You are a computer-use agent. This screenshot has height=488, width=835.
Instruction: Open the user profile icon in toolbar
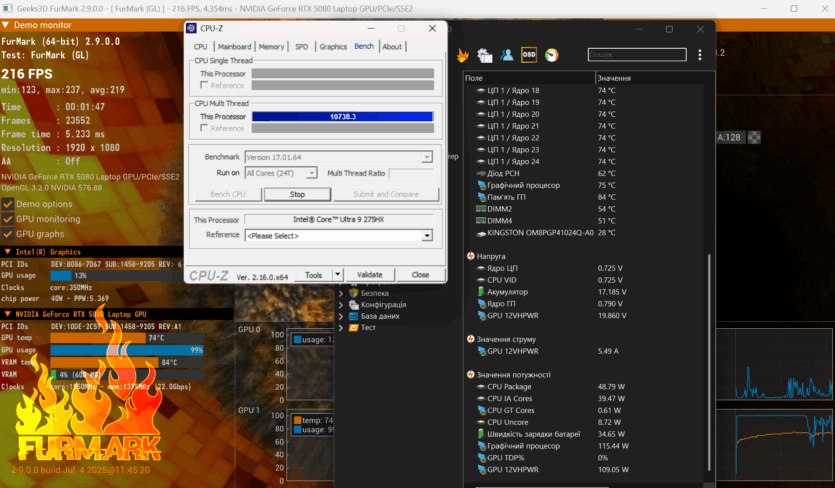507,55
